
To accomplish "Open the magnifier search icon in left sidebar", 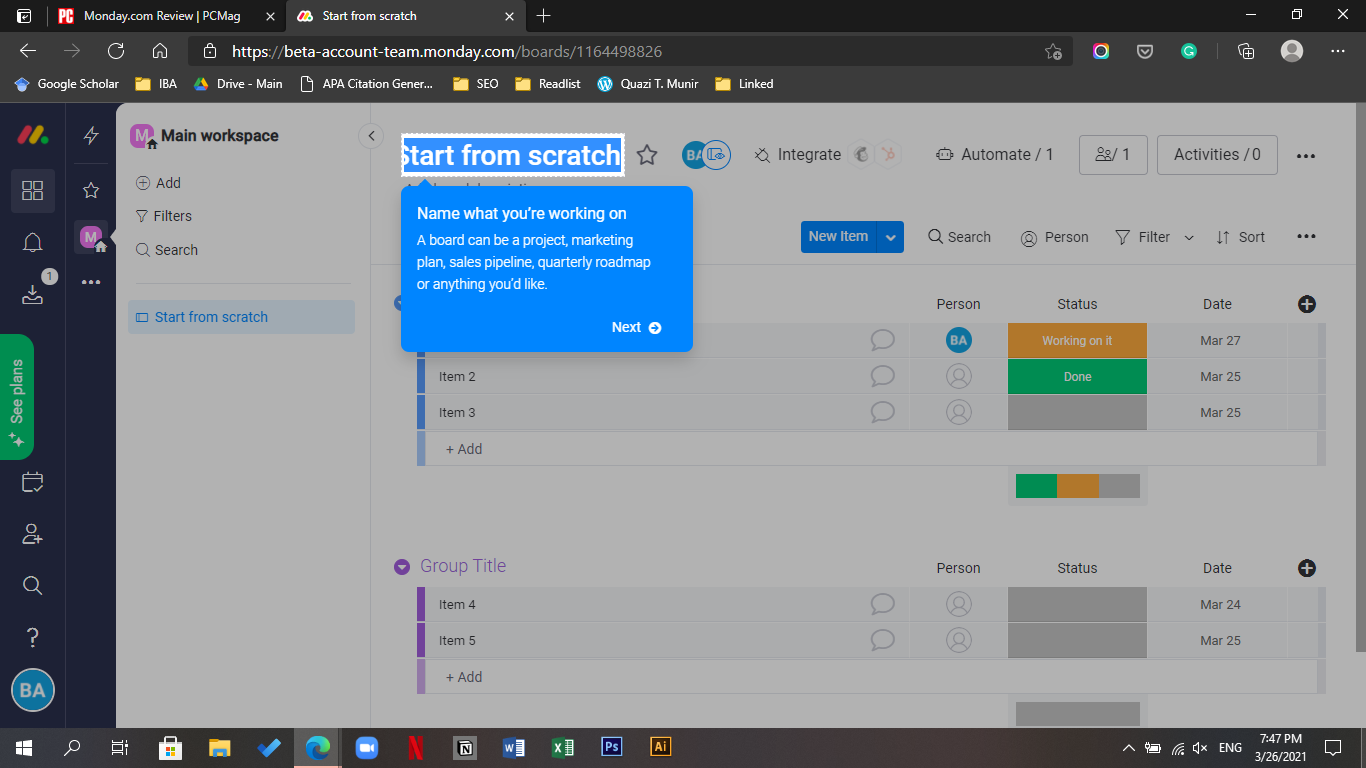I will tap(32, 585).
